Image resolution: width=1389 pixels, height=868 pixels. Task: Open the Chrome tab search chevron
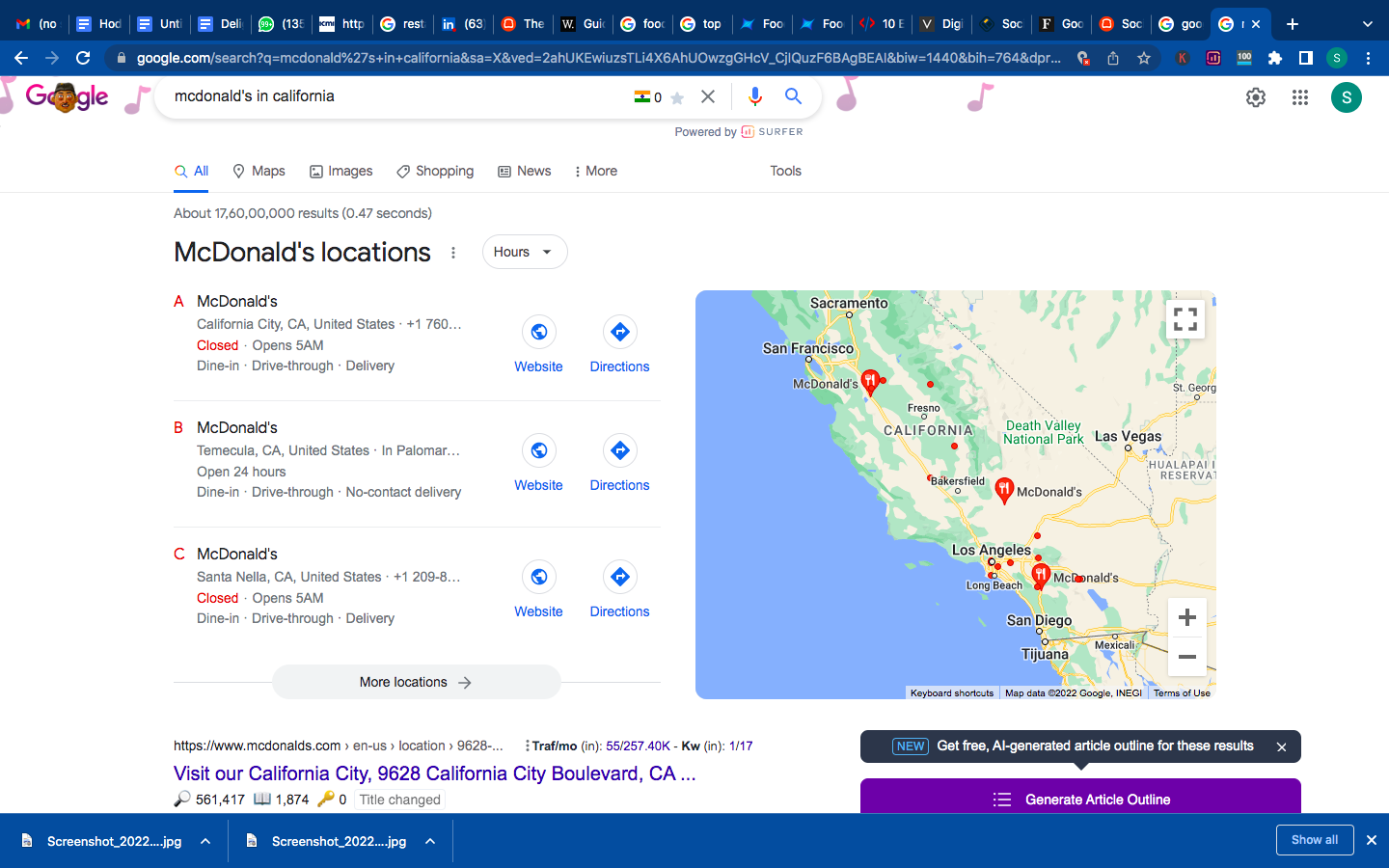click(x=1367, y=24)
